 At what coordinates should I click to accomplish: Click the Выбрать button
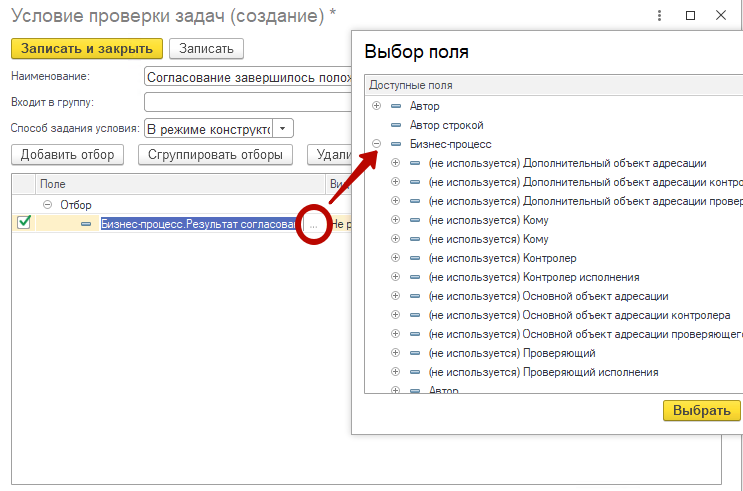click(x=701, y=410)
